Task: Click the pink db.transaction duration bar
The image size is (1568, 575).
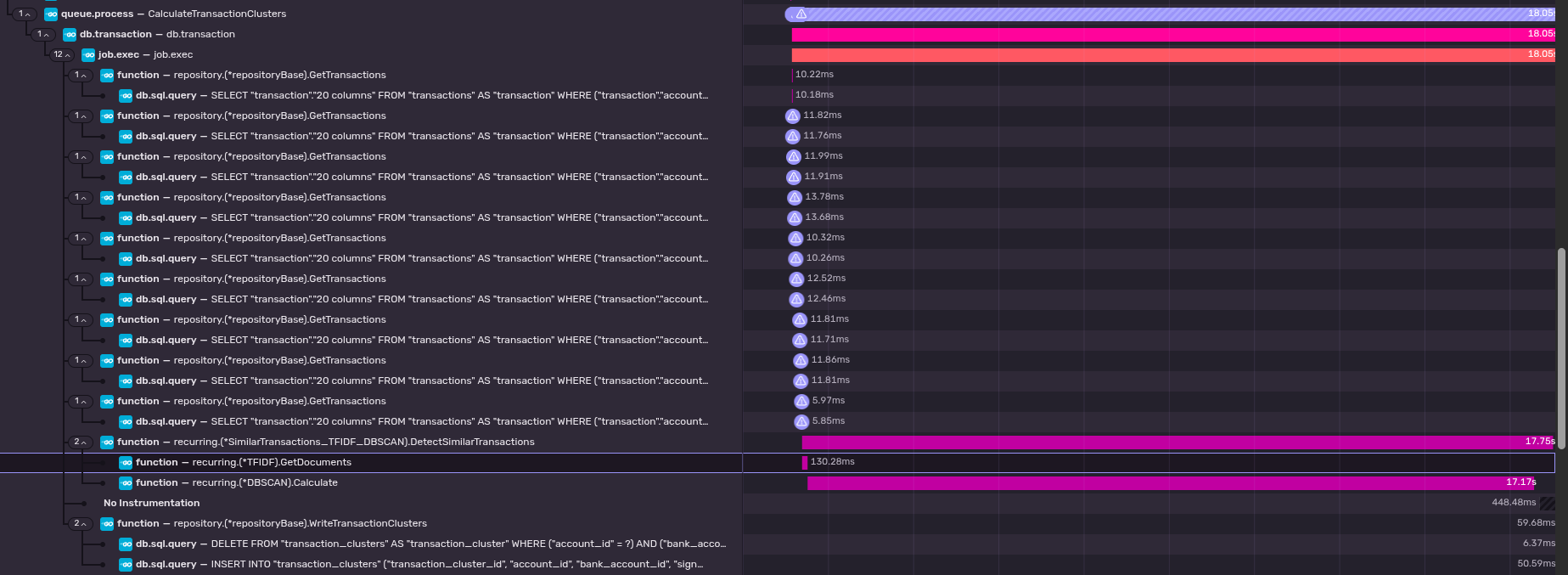Action: point(1173,35)
